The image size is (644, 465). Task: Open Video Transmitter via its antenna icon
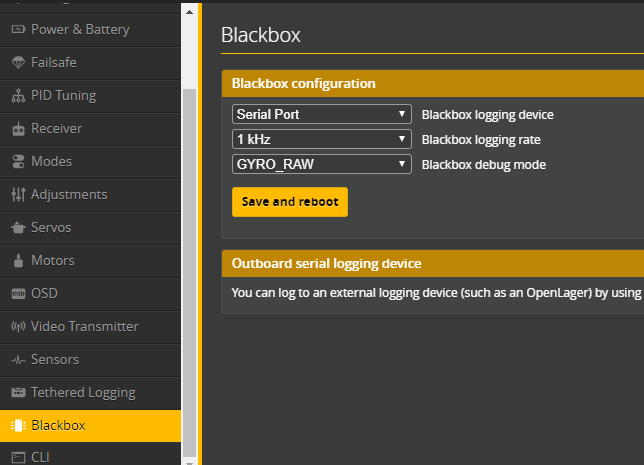tap(18, 326)
